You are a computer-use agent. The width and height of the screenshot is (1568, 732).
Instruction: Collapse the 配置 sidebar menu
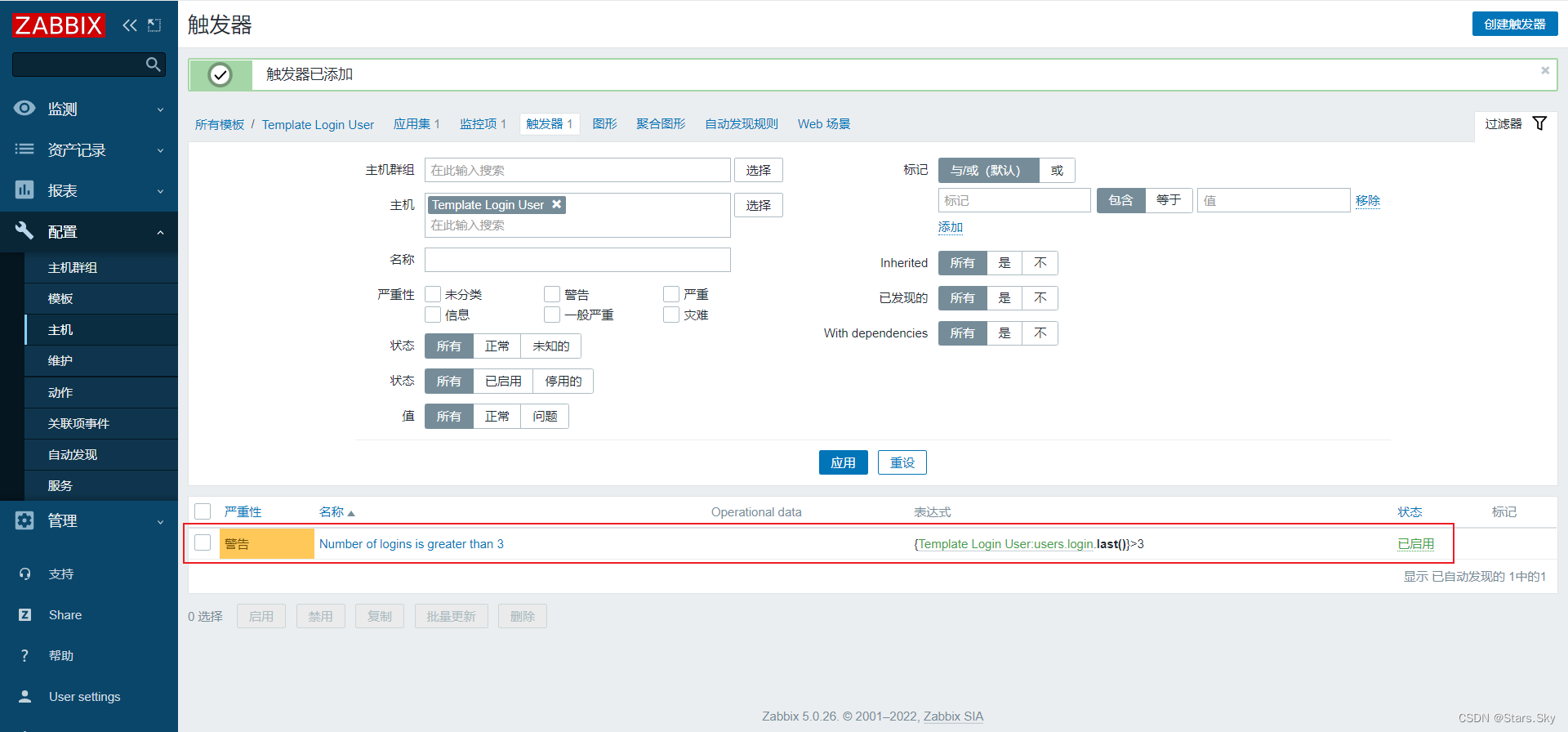(88, 232)
